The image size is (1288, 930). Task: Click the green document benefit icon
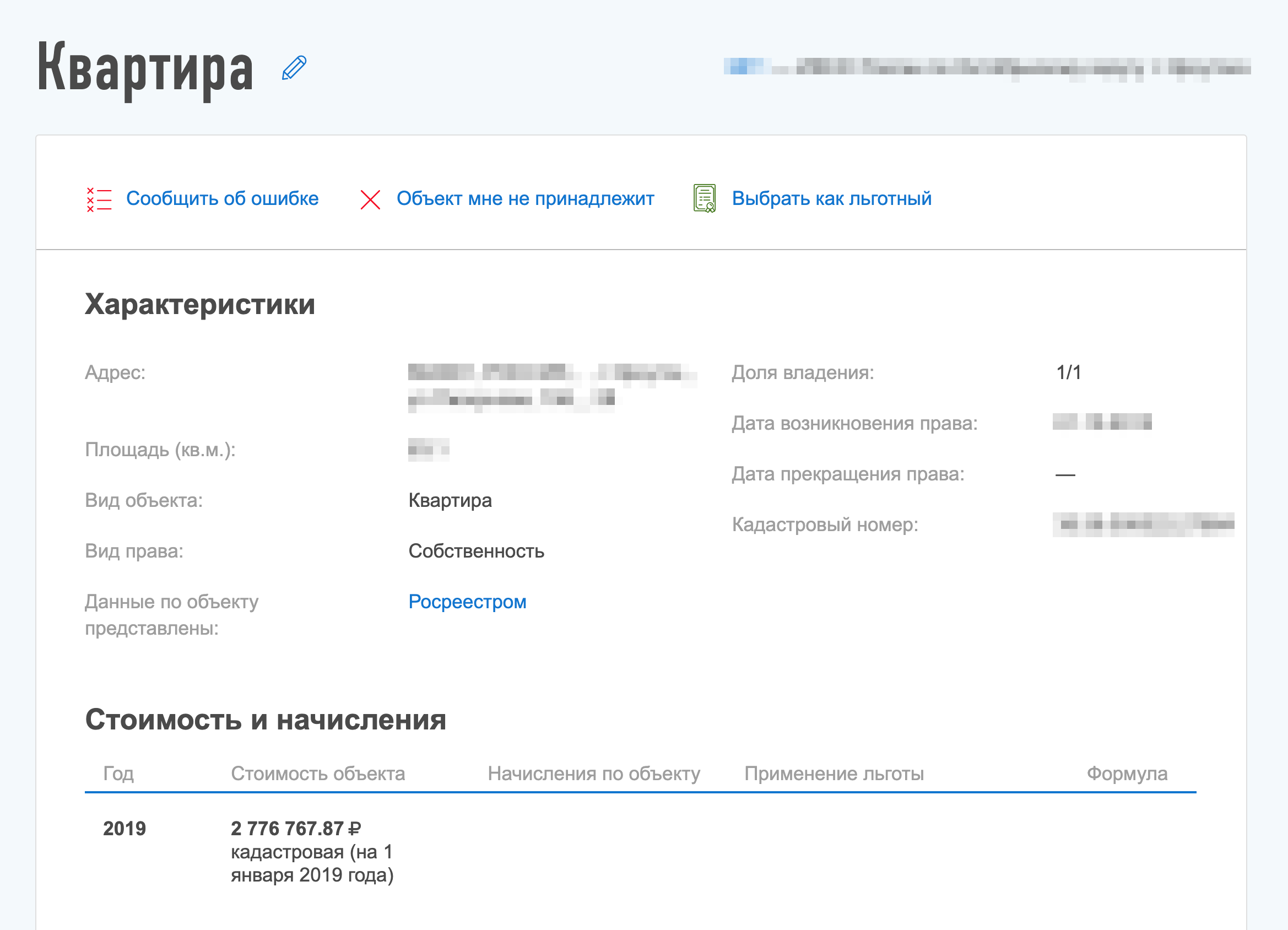click(x=704, y=198)
